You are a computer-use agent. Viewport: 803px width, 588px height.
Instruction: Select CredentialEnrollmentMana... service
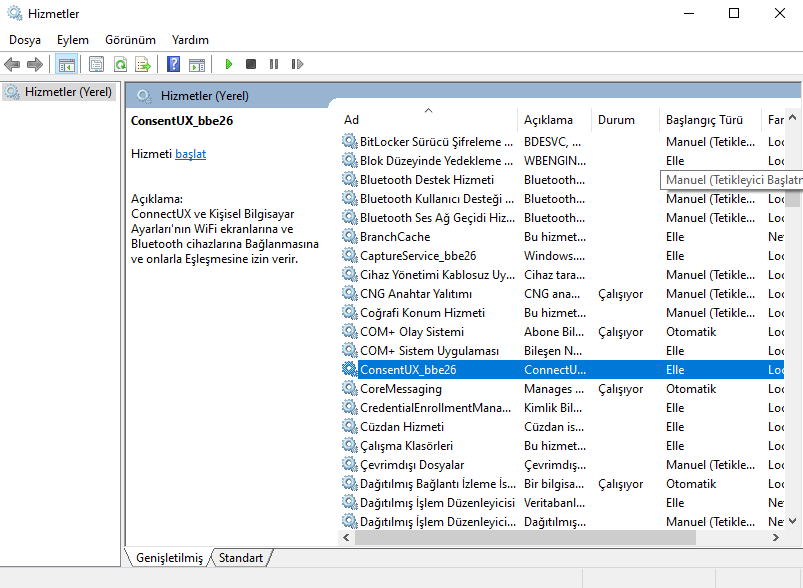click(562, 407)
